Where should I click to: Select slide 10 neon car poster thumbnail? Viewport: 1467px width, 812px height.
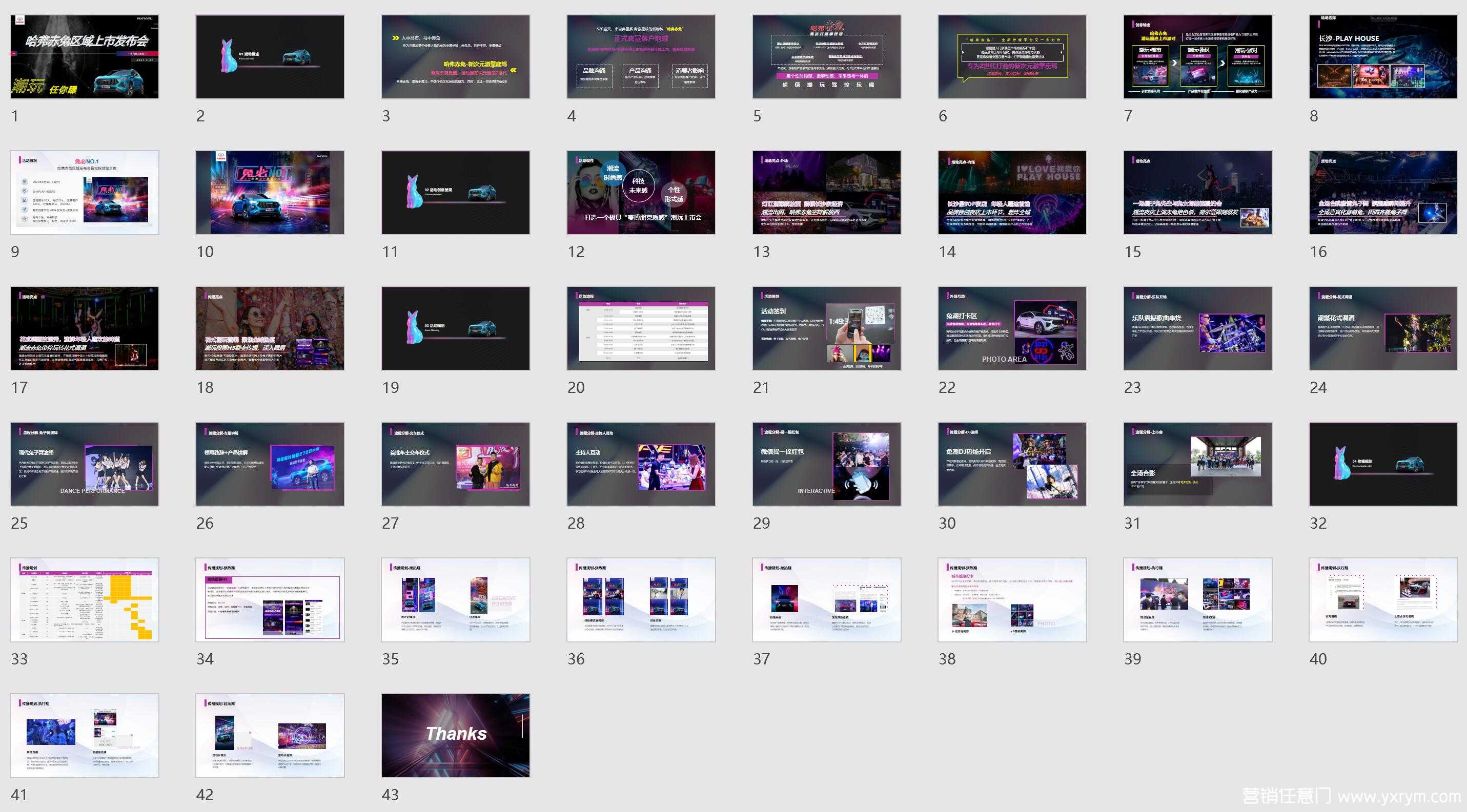270,192
